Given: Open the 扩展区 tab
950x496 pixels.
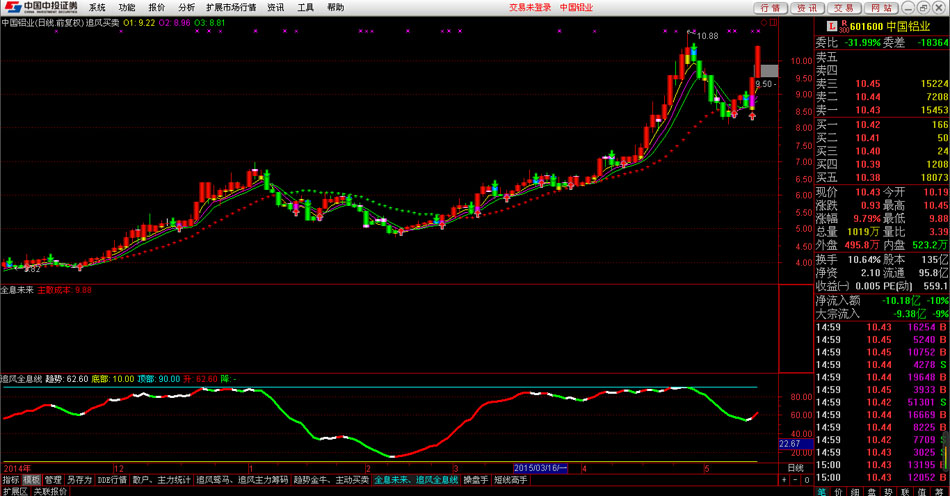Looking at the screenshot, I should click(15, 491).
